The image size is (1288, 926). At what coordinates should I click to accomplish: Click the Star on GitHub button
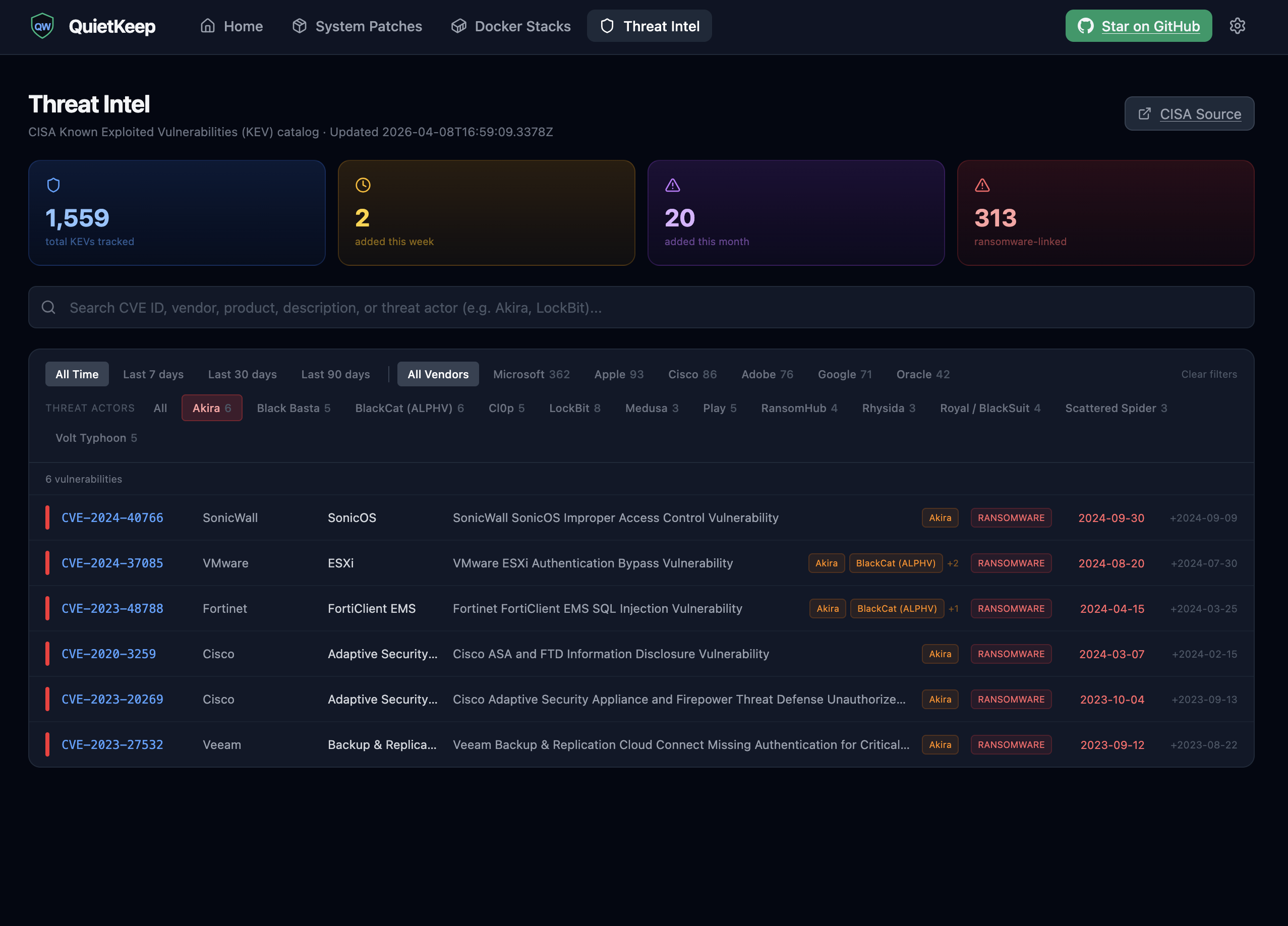click(1138, 26)
